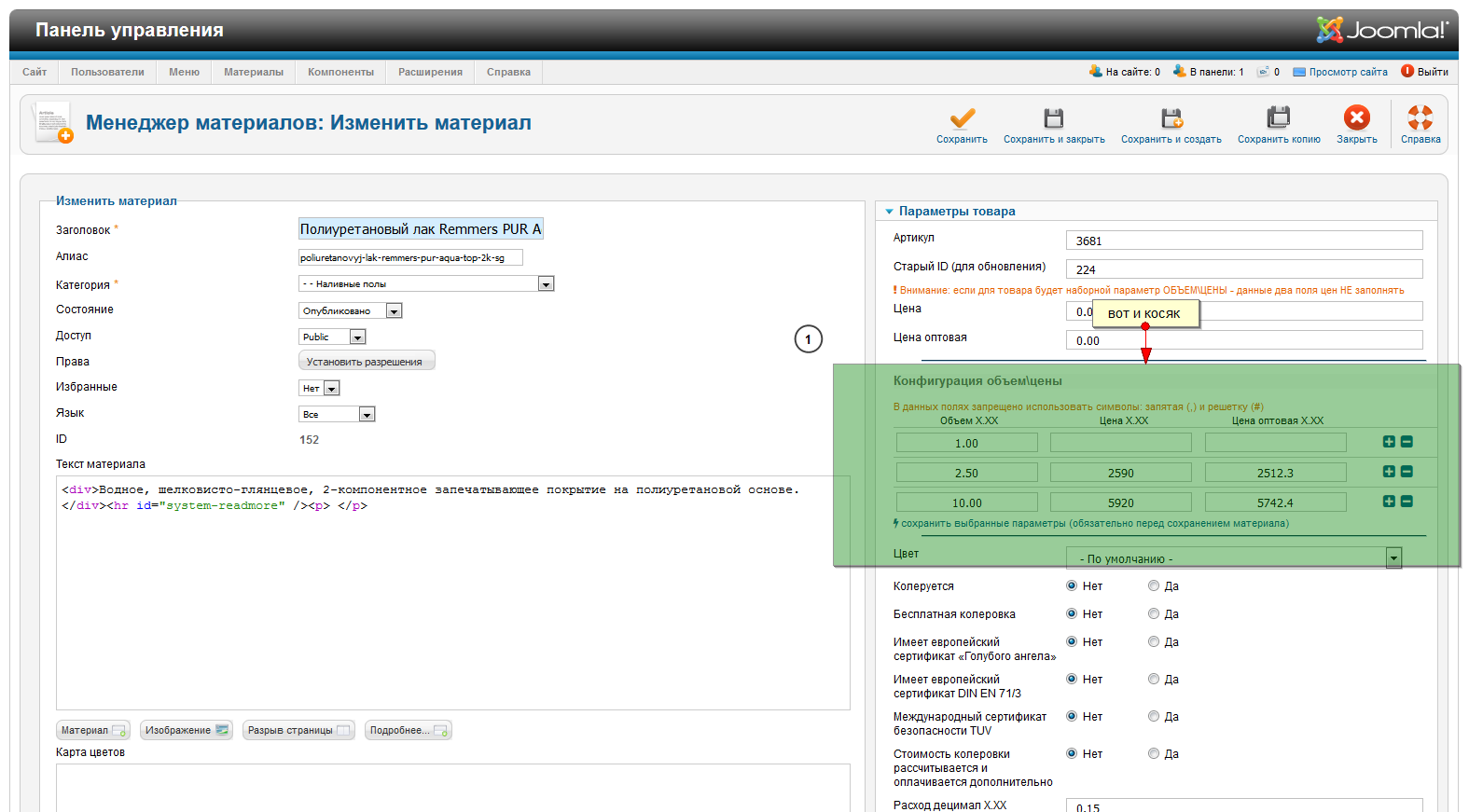The height and width of the screenshot is (812, 1469).
Task: Open the Состояние dropdown
Action: click(x=394, y=311)
